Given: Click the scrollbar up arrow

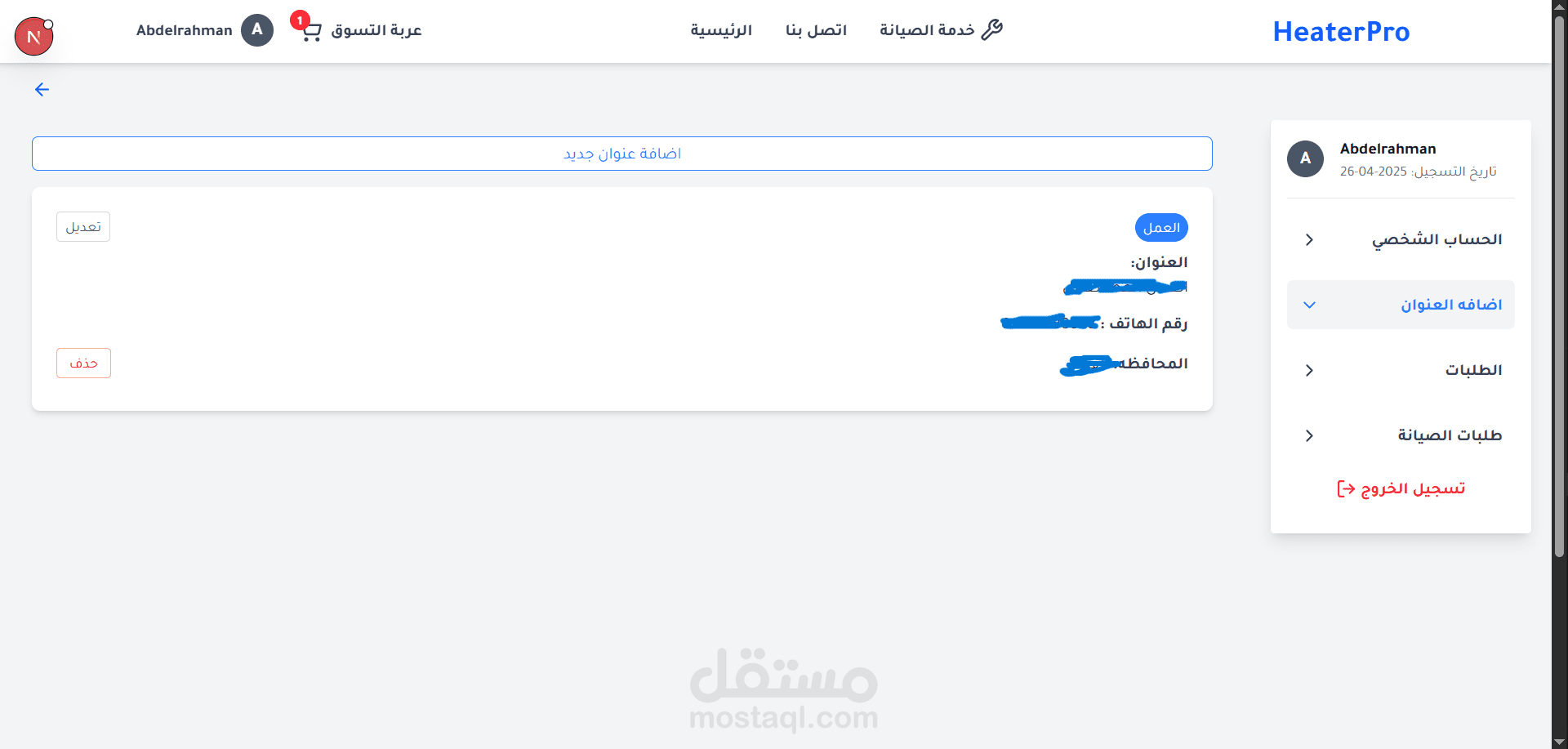Looking at the screenshot, I should click(1559, 7).
